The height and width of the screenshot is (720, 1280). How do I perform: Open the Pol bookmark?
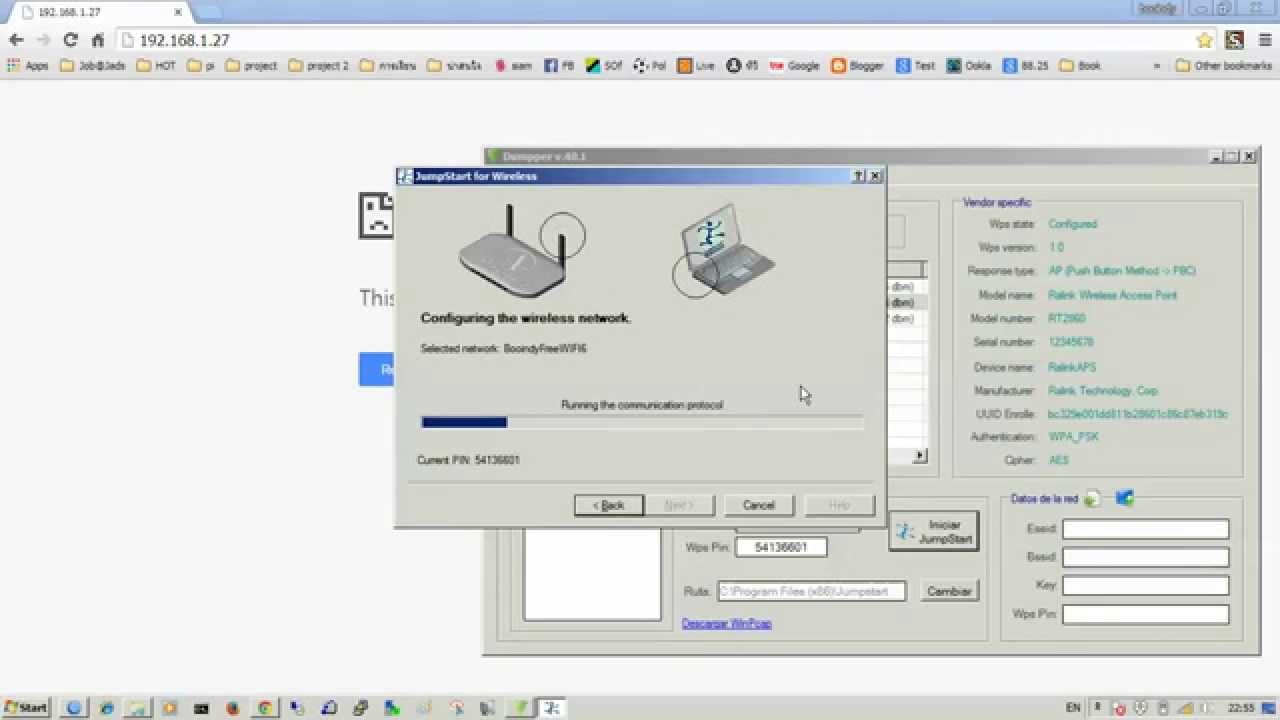tap(650, 66)
